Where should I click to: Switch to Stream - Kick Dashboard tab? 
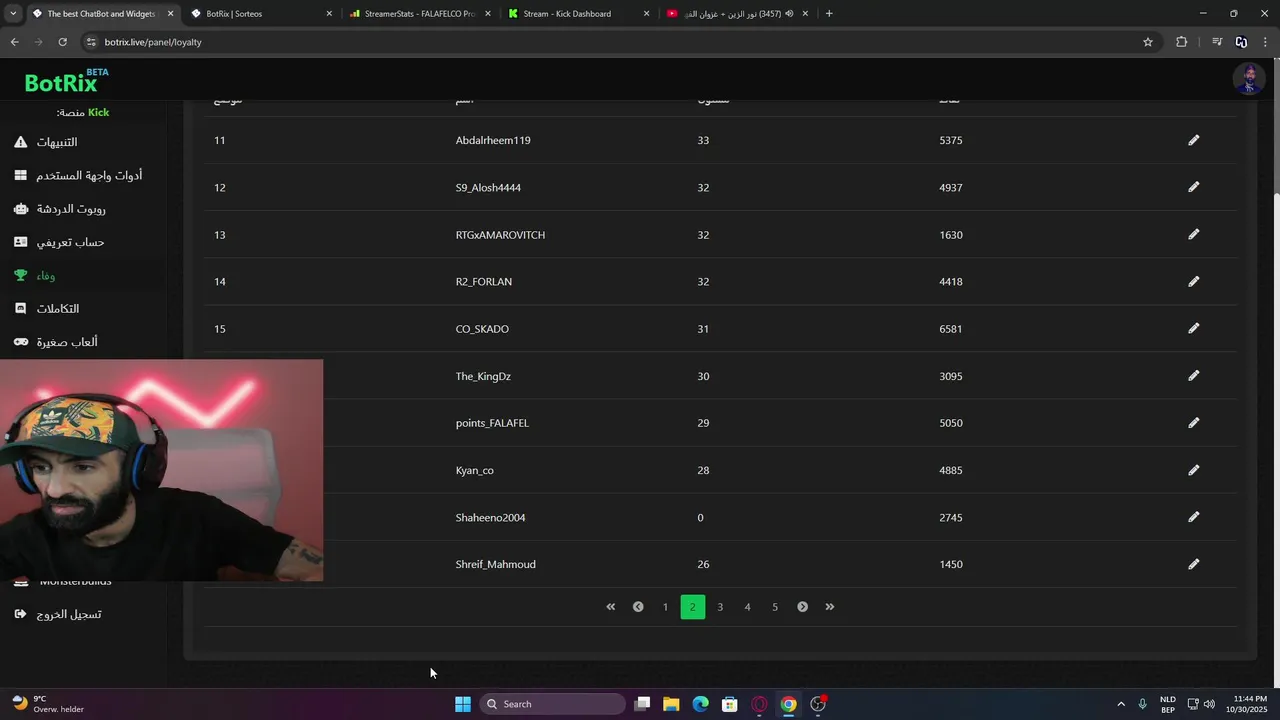click(578, 14)
